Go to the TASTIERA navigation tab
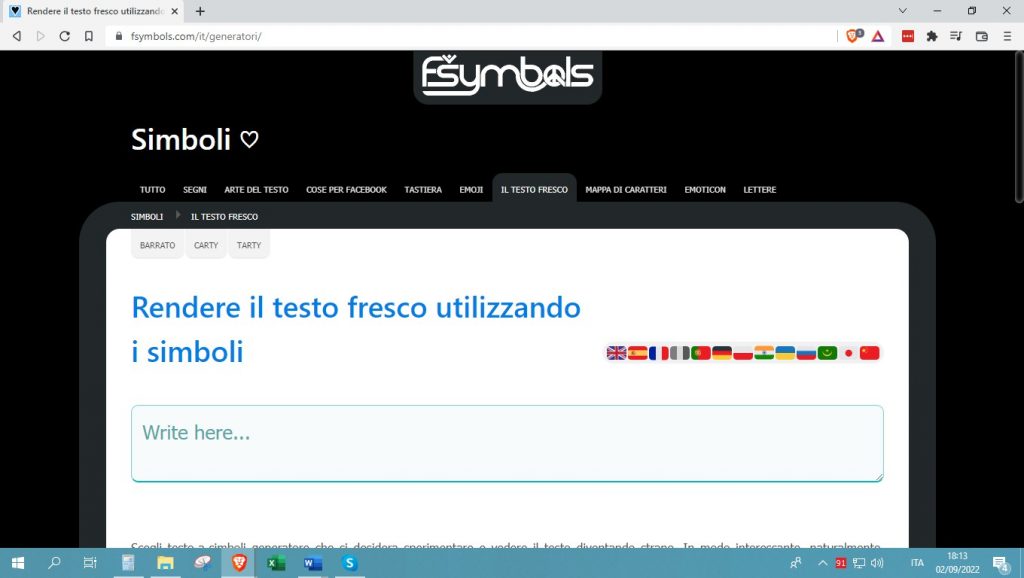Viewport: 1024px width, 578px height. [423, 189]
